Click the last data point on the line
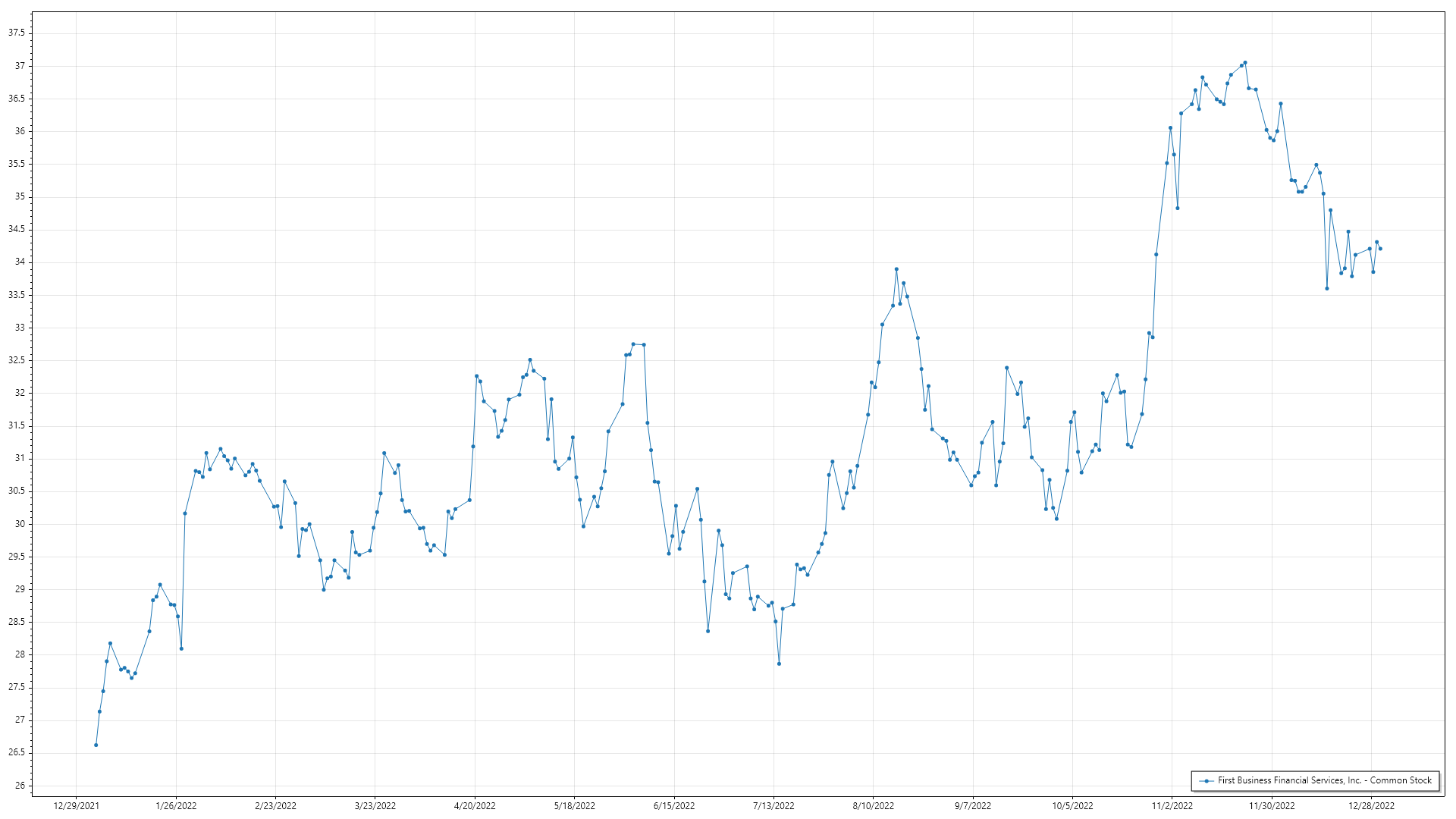 [x=1380, y=249]
